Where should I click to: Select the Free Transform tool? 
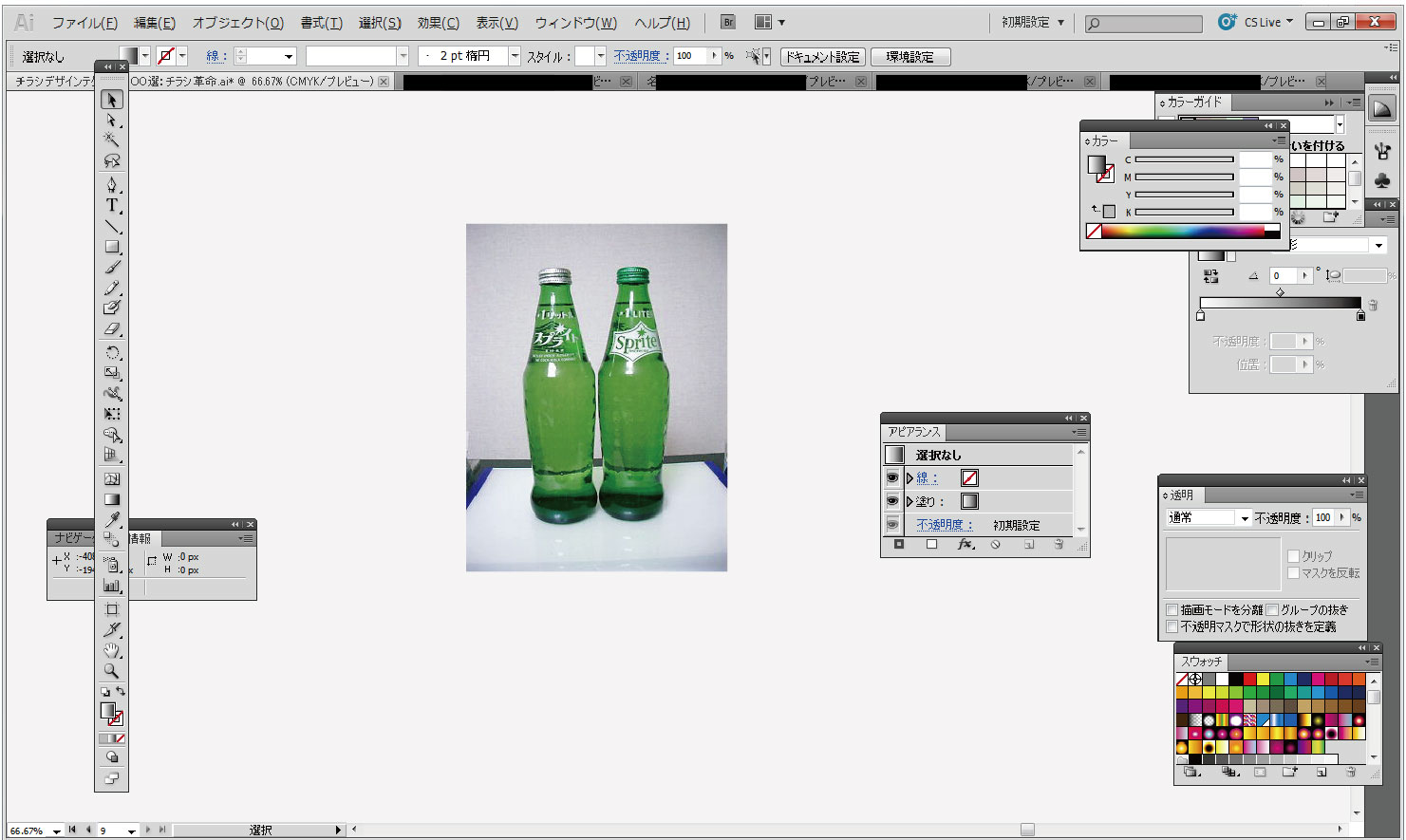pos(111,414)
